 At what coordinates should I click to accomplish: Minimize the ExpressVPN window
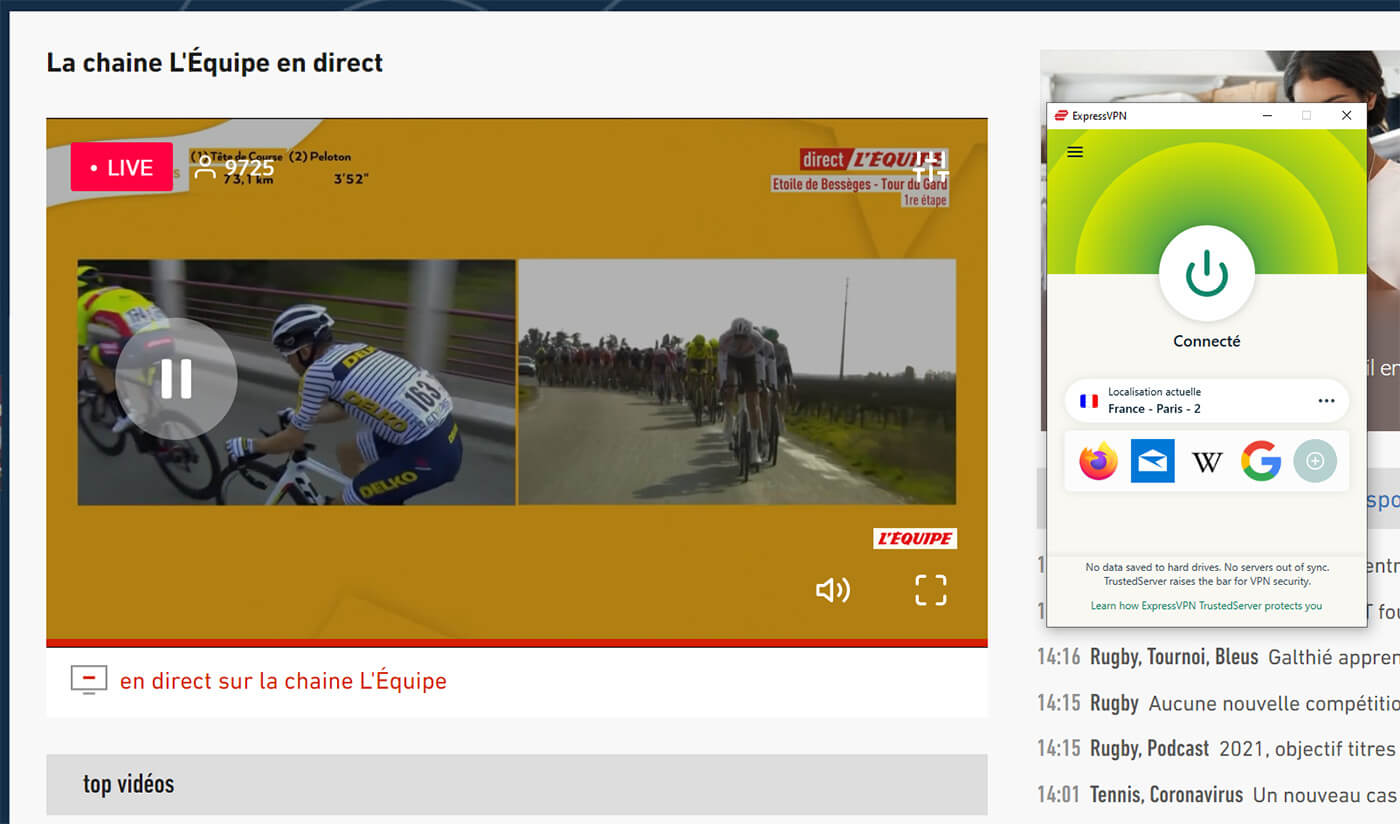(1268, 116)
